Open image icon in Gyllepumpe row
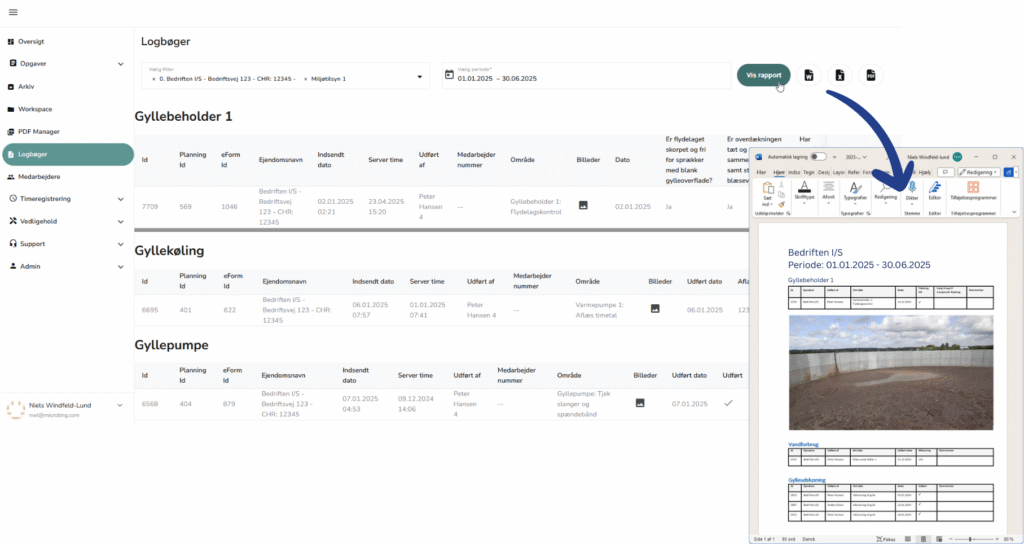 point(640,402)
